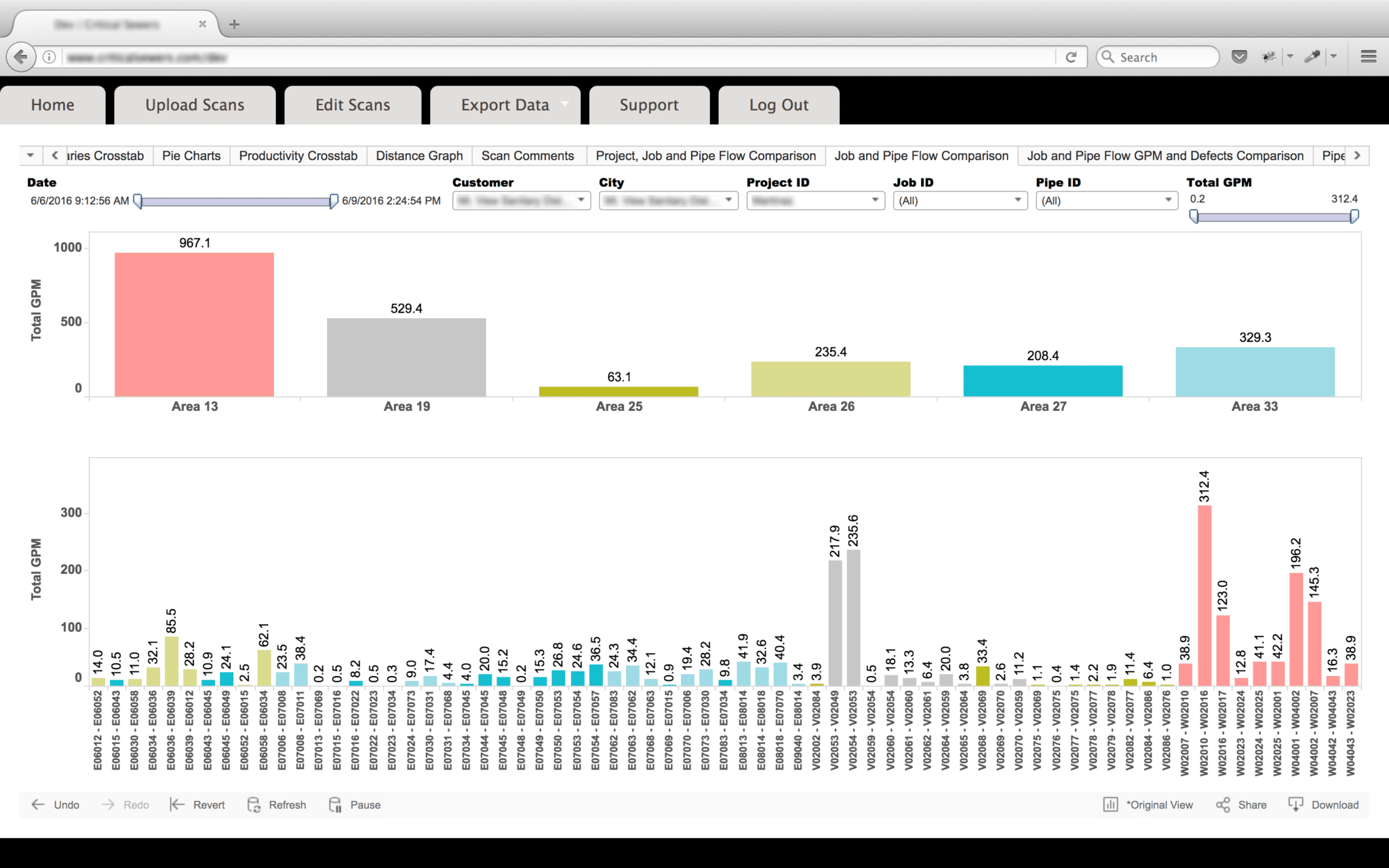Click the Area 13 bar
Screen dimensions: 1389x868
pos(194,324)
